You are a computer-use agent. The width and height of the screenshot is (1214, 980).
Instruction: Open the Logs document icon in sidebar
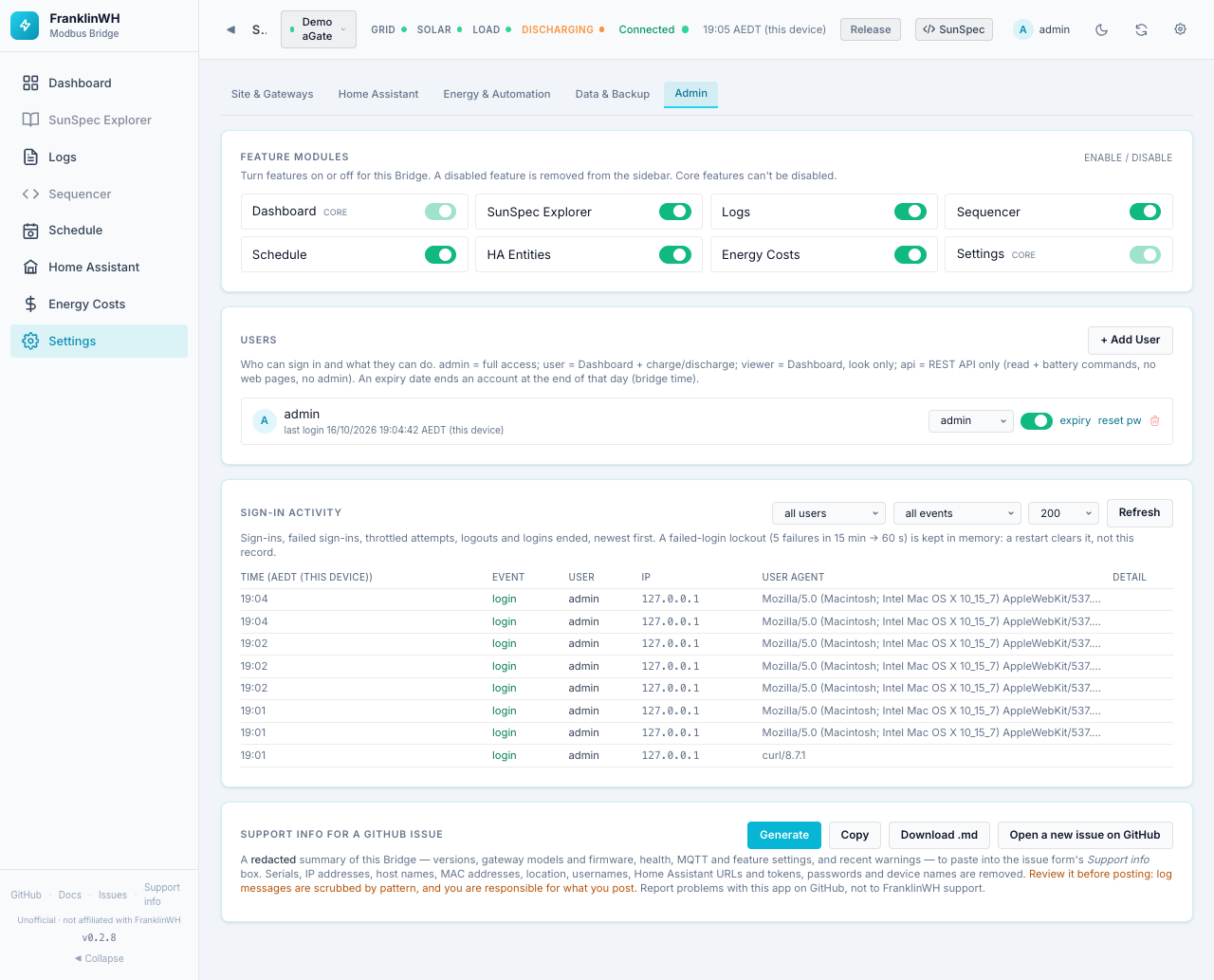coord(30,157)
